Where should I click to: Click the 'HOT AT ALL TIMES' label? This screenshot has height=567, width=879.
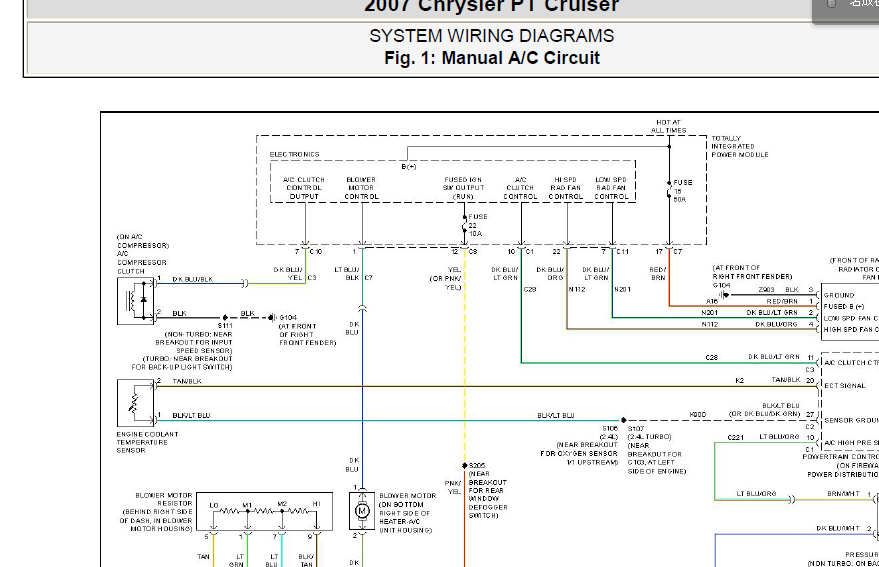(668, 126)
